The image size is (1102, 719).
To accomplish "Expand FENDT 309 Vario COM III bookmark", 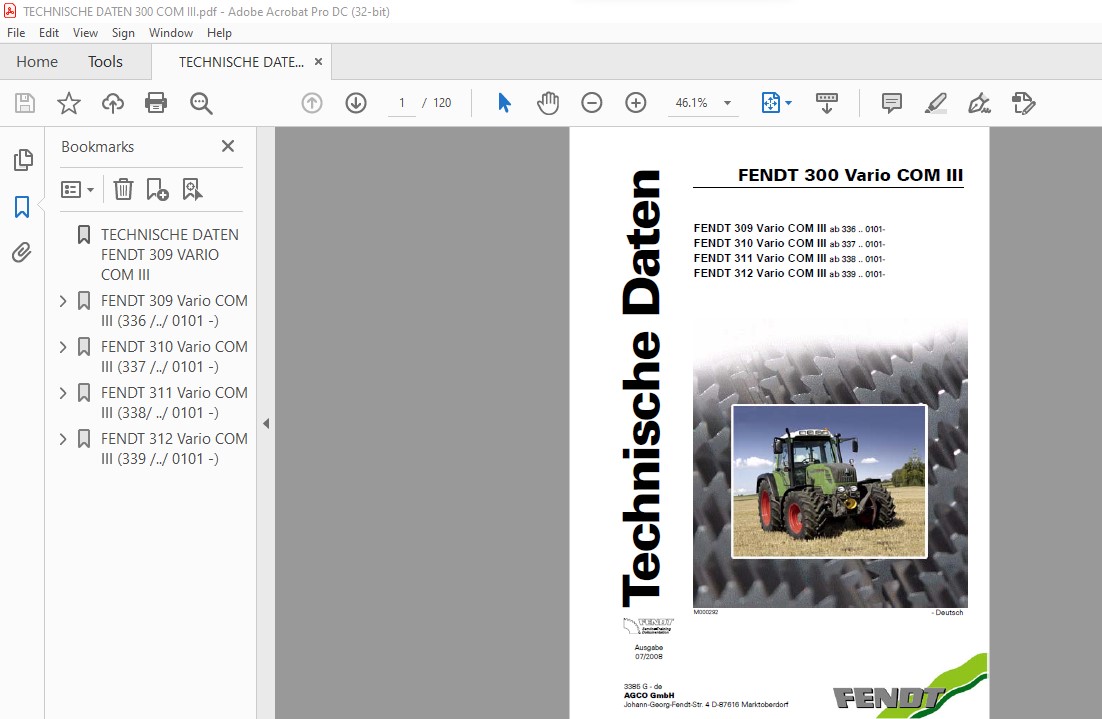I will pyautogui.click(x=63, y=302).
